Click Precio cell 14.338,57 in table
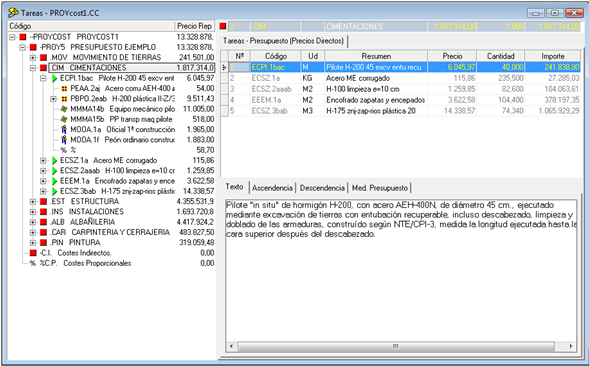The width and height of the screenshot is (589, 366). coord(452,111)
